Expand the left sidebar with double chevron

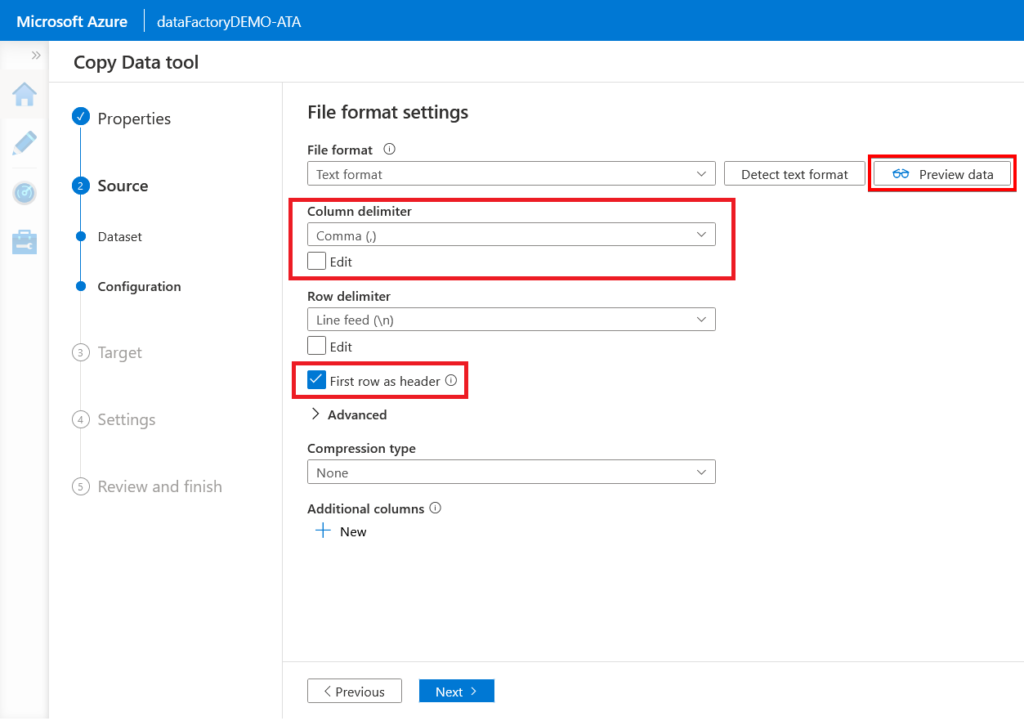(x=36, y=55)
